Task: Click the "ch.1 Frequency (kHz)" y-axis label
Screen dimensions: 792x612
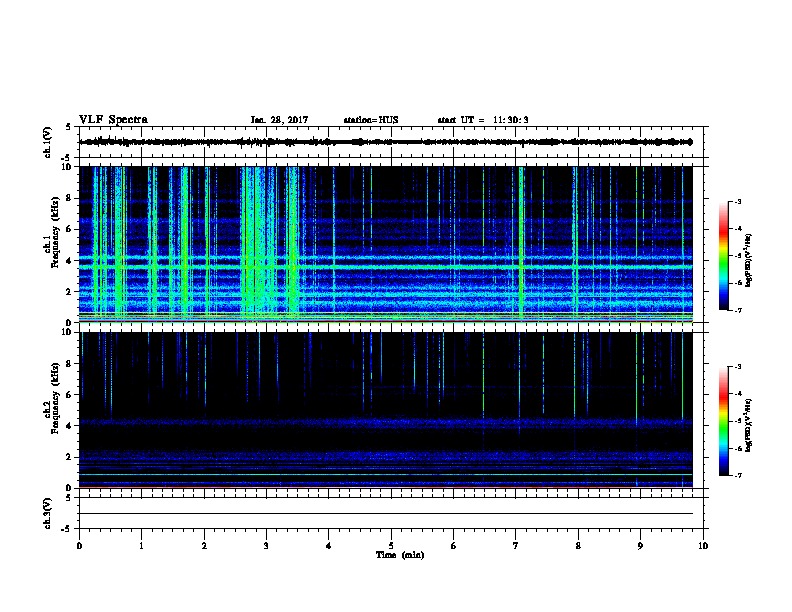Action: click(52, 232)
